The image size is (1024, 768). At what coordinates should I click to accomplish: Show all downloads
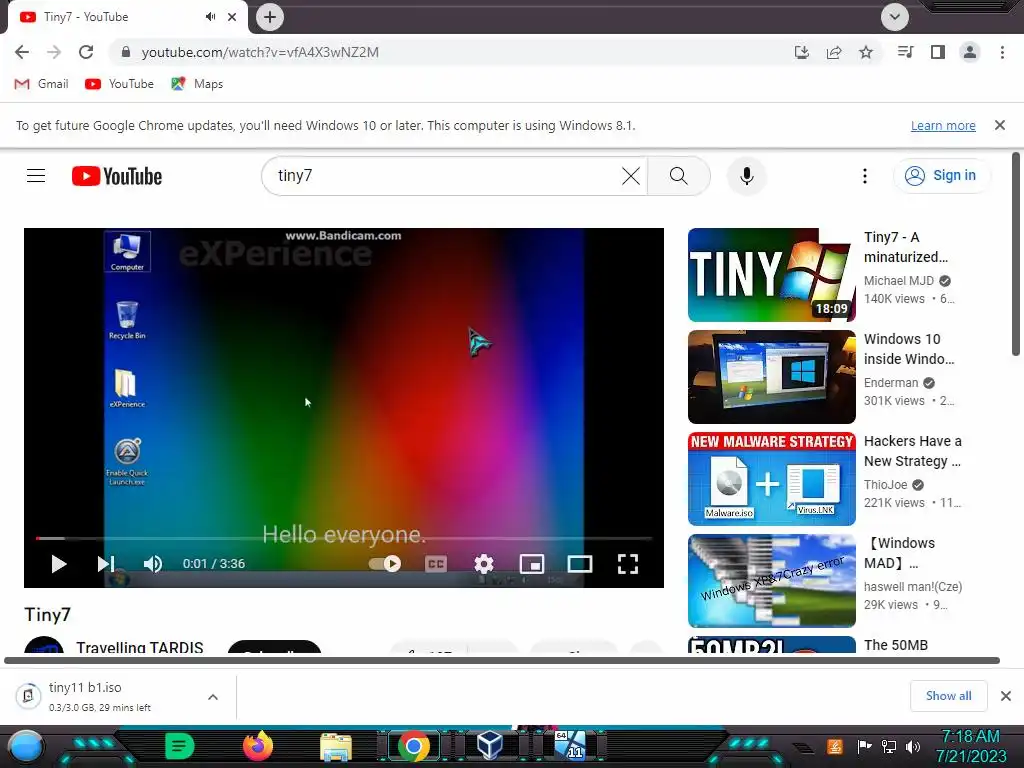pyautogui.click(x=948, y=696)
